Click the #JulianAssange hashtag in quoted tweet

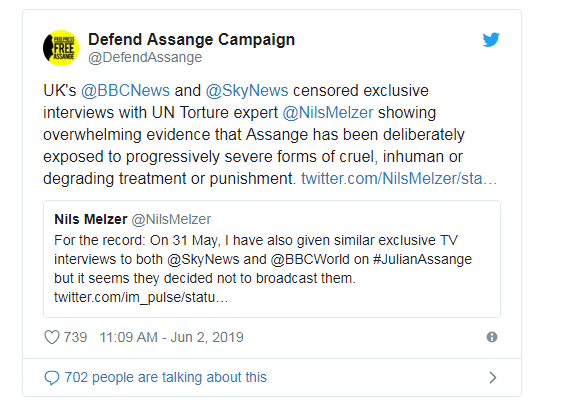pos(422,260)
